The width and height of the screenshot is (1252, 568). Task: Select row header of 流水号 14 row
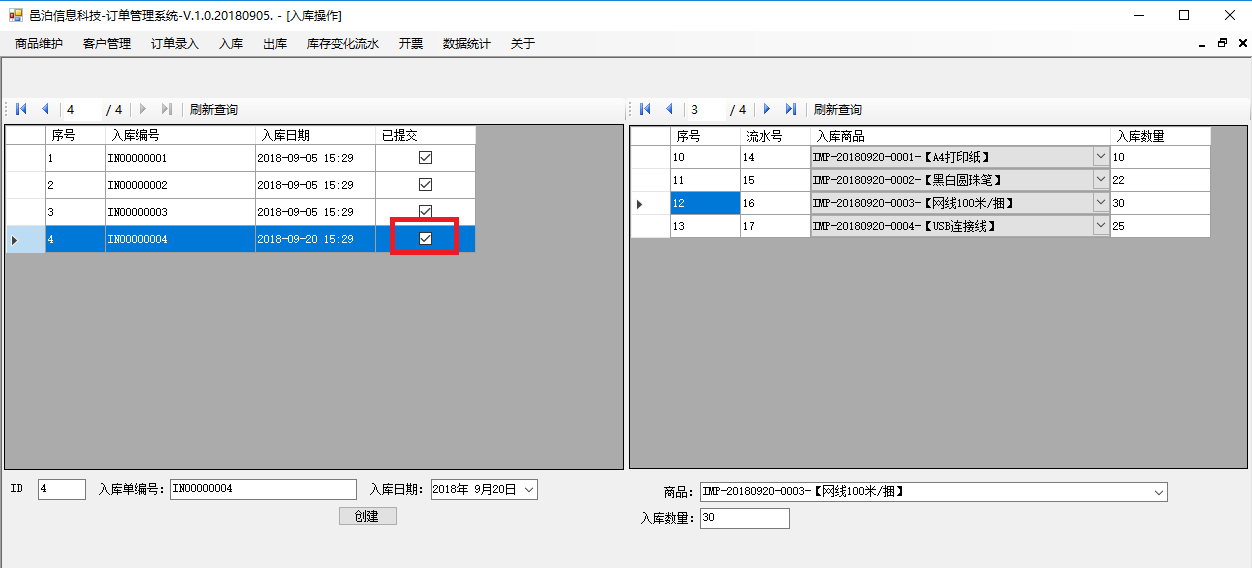[x=650, y=157]
